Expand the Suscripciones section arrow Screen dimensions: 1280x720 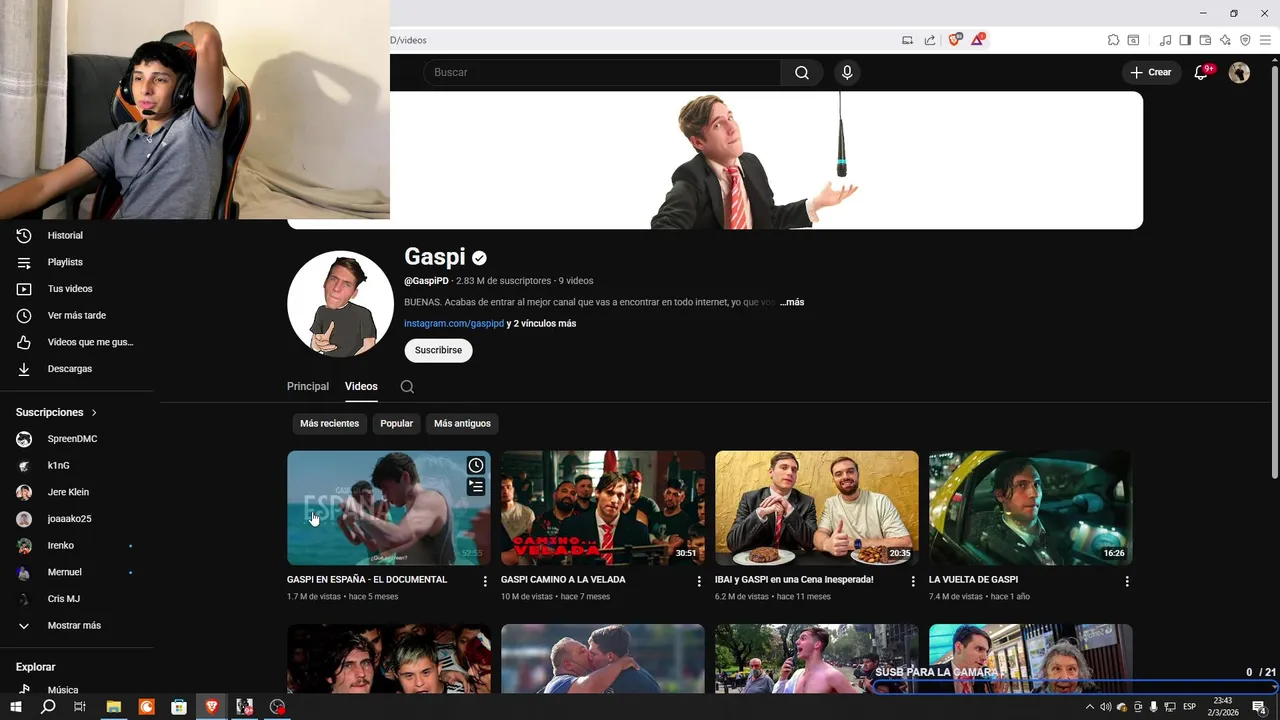(x=94, y=412)
